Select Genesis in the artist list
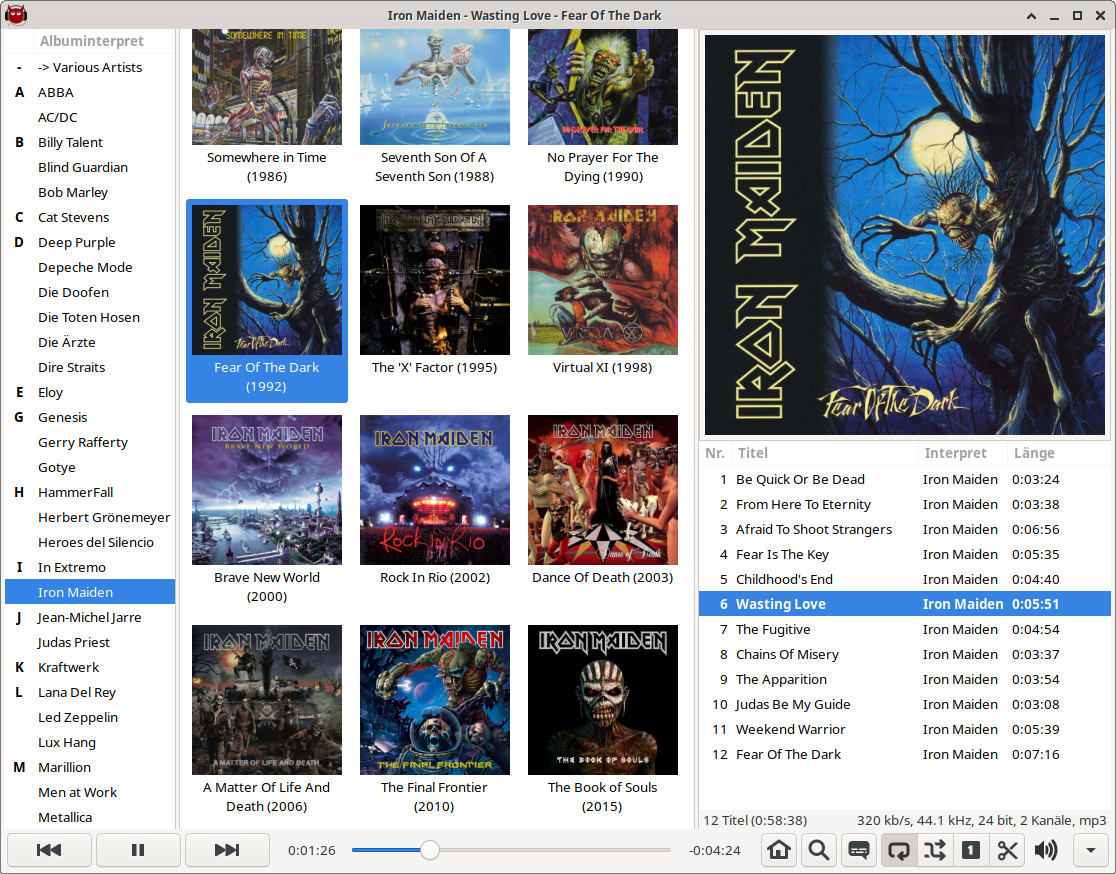 (90, 418)
